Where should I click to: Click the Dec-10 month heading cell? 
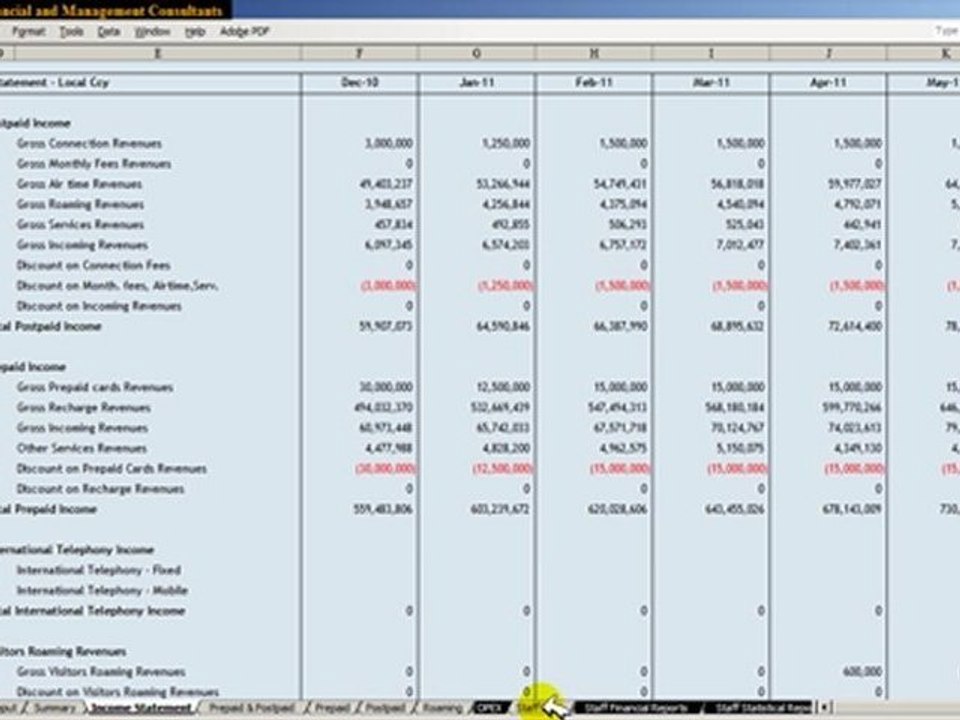359,82
